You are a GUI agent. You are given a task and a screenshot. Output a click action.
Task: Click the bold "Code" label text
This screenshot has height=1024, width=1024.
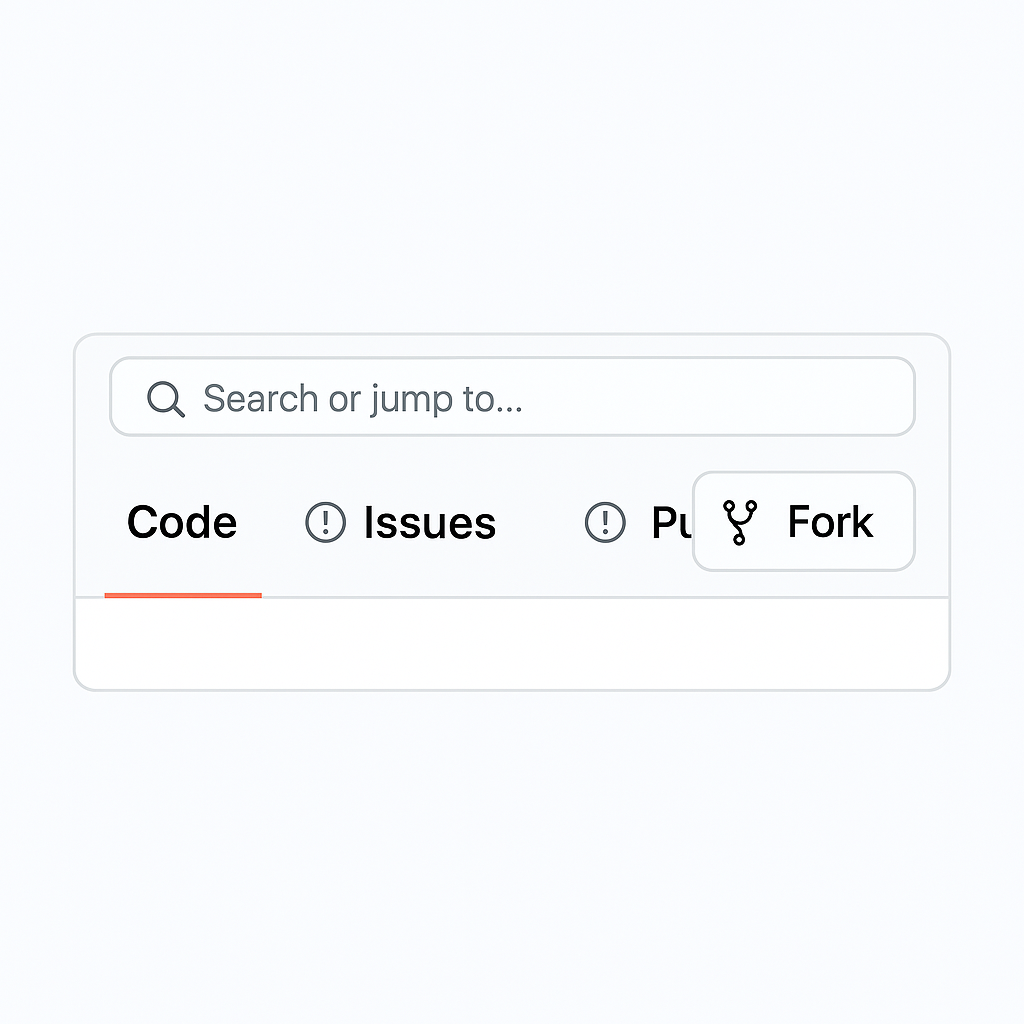point(182,523)
